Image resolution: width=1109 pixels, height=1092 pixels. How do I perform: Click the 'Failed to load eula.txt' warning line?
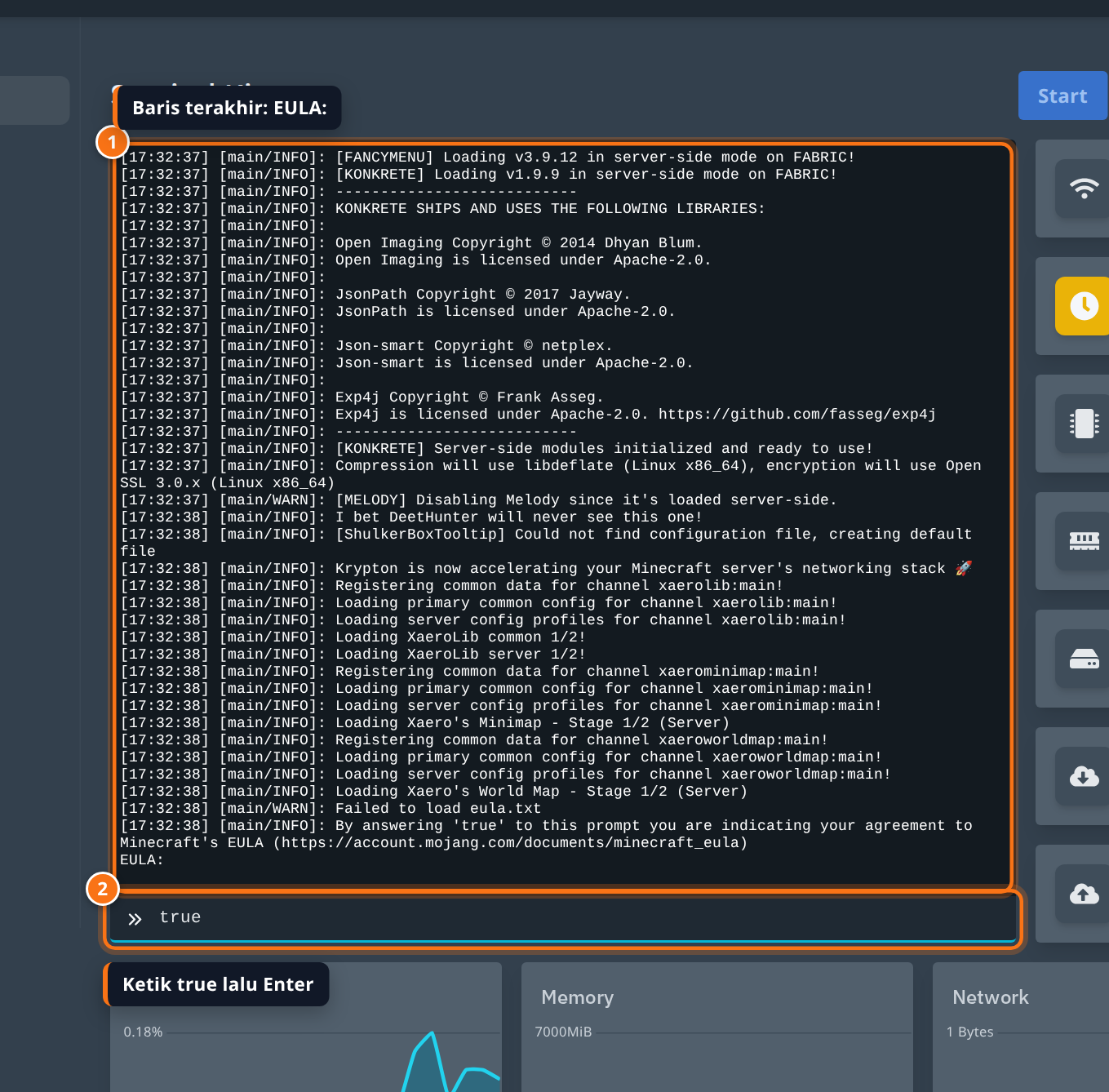pyautogui.click(x=330, y=809)
